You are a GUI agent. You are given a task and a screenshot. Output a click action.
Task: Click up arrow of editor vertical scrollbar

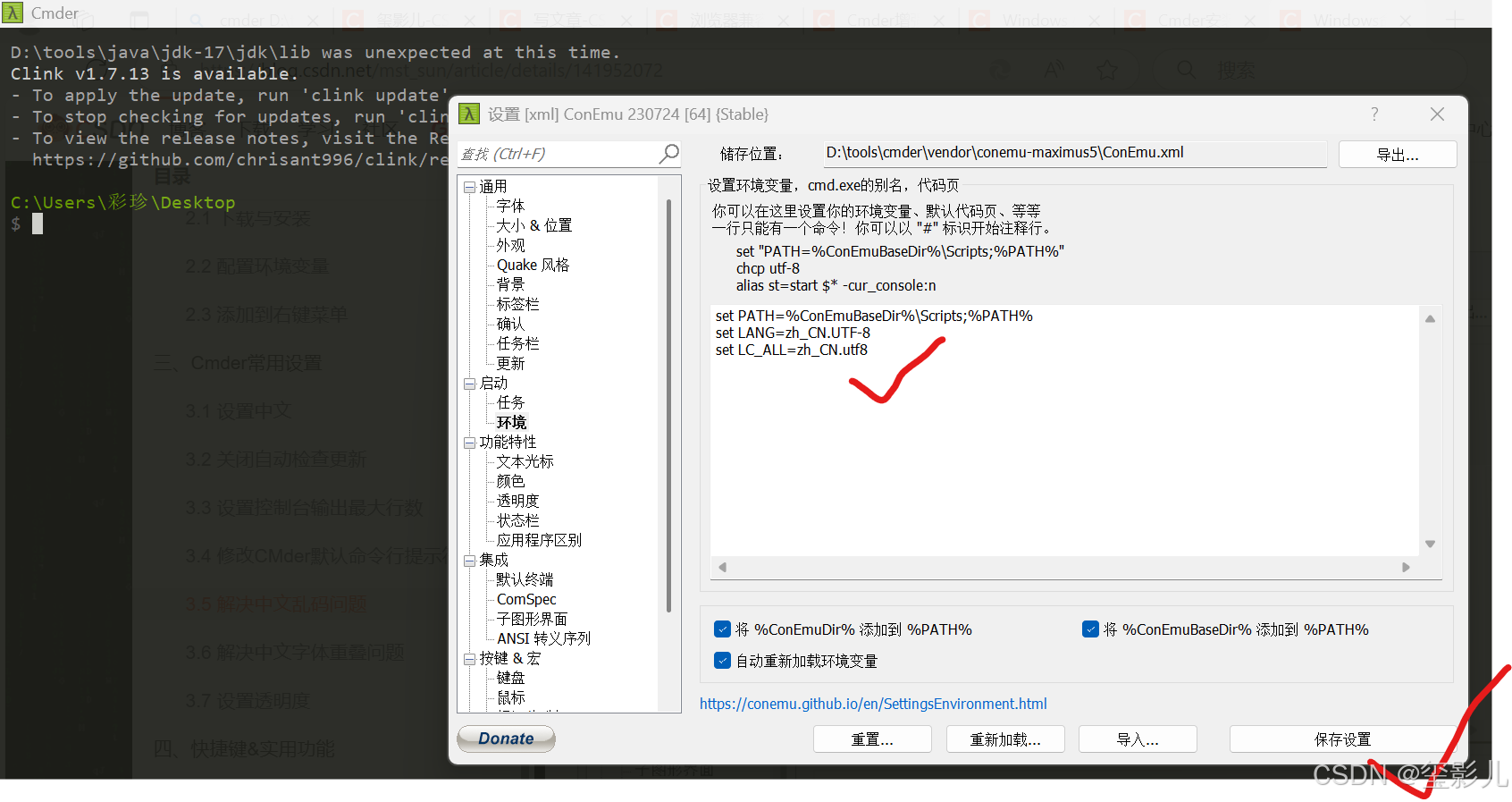pyautogui.click(x=1430, y=318)
